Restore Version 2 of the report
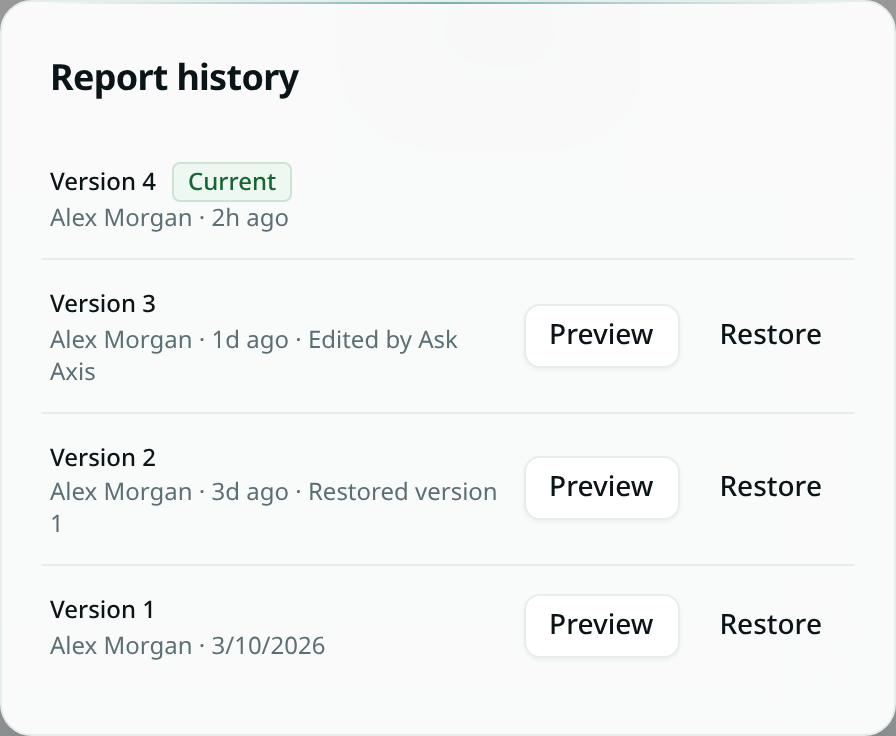Screen dimensions: 896x736 coord(770,487)
